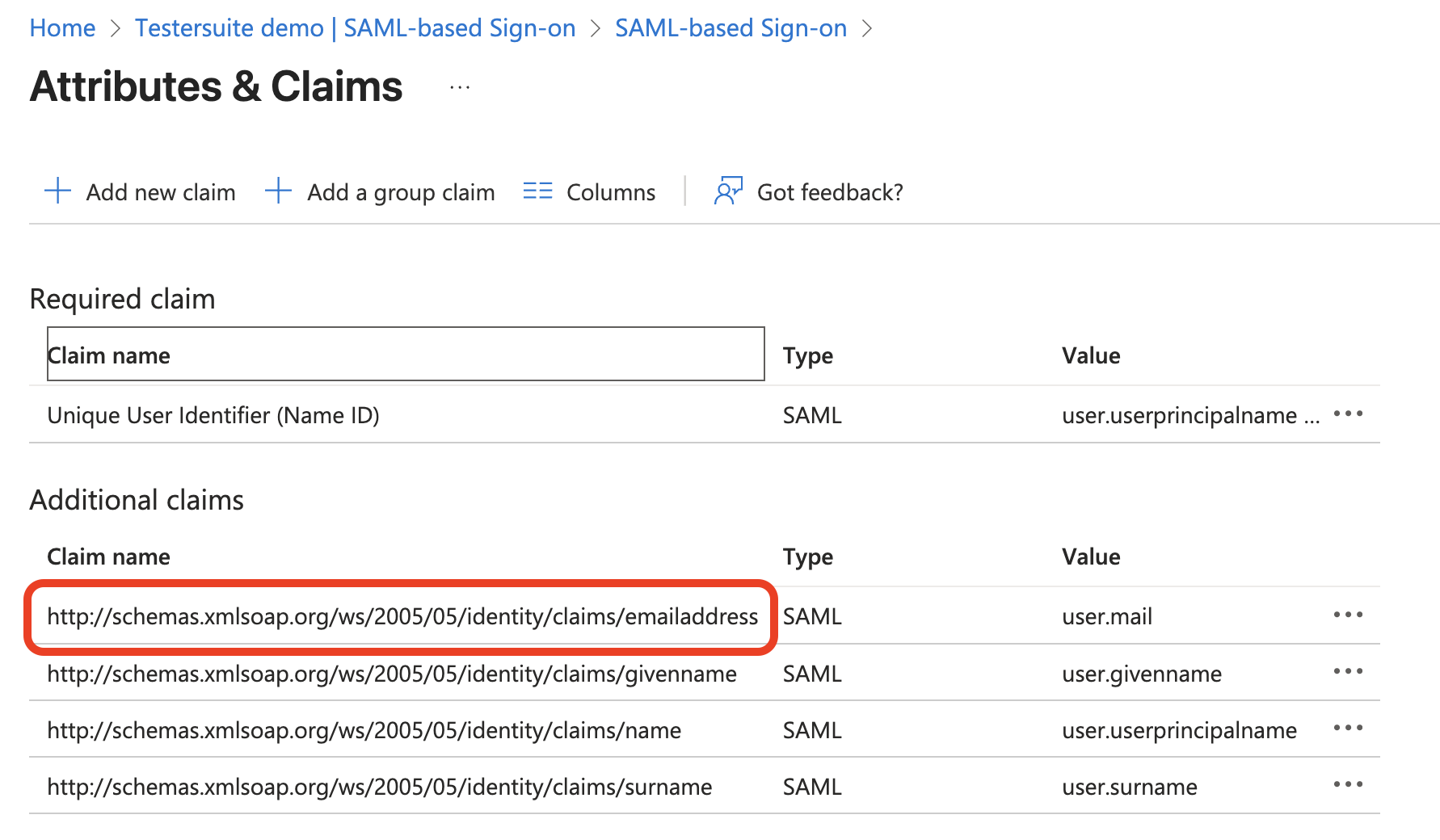Go to Home in the breadcrumb

point(62,28)
